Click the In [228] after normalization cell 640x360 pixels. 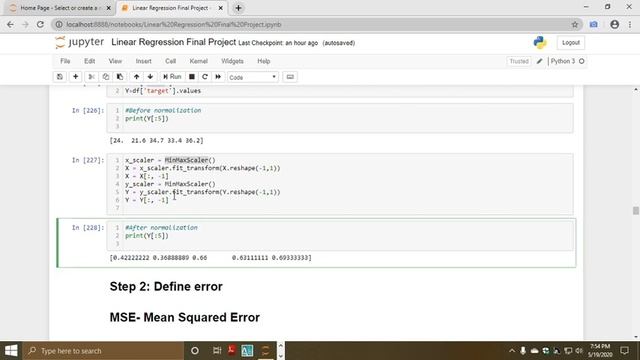pyautogui.click(x=340, y=236)
